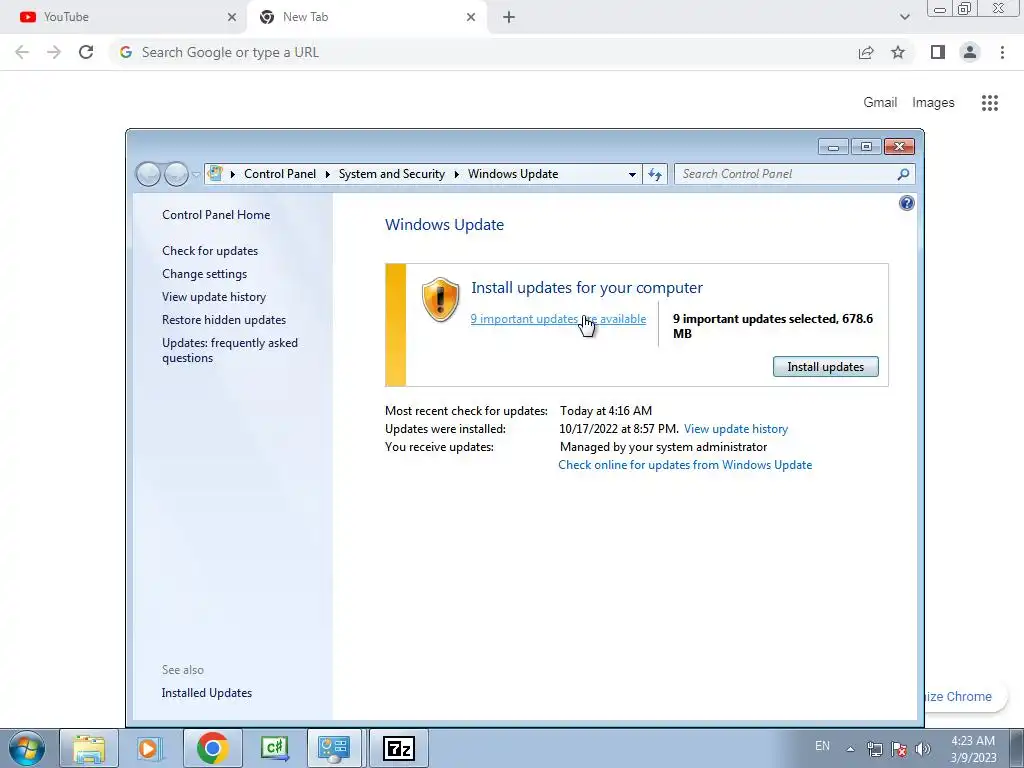Open 9 important updates are available link
The width and height of the screenshot is (1024, 768).
(558, 319)
